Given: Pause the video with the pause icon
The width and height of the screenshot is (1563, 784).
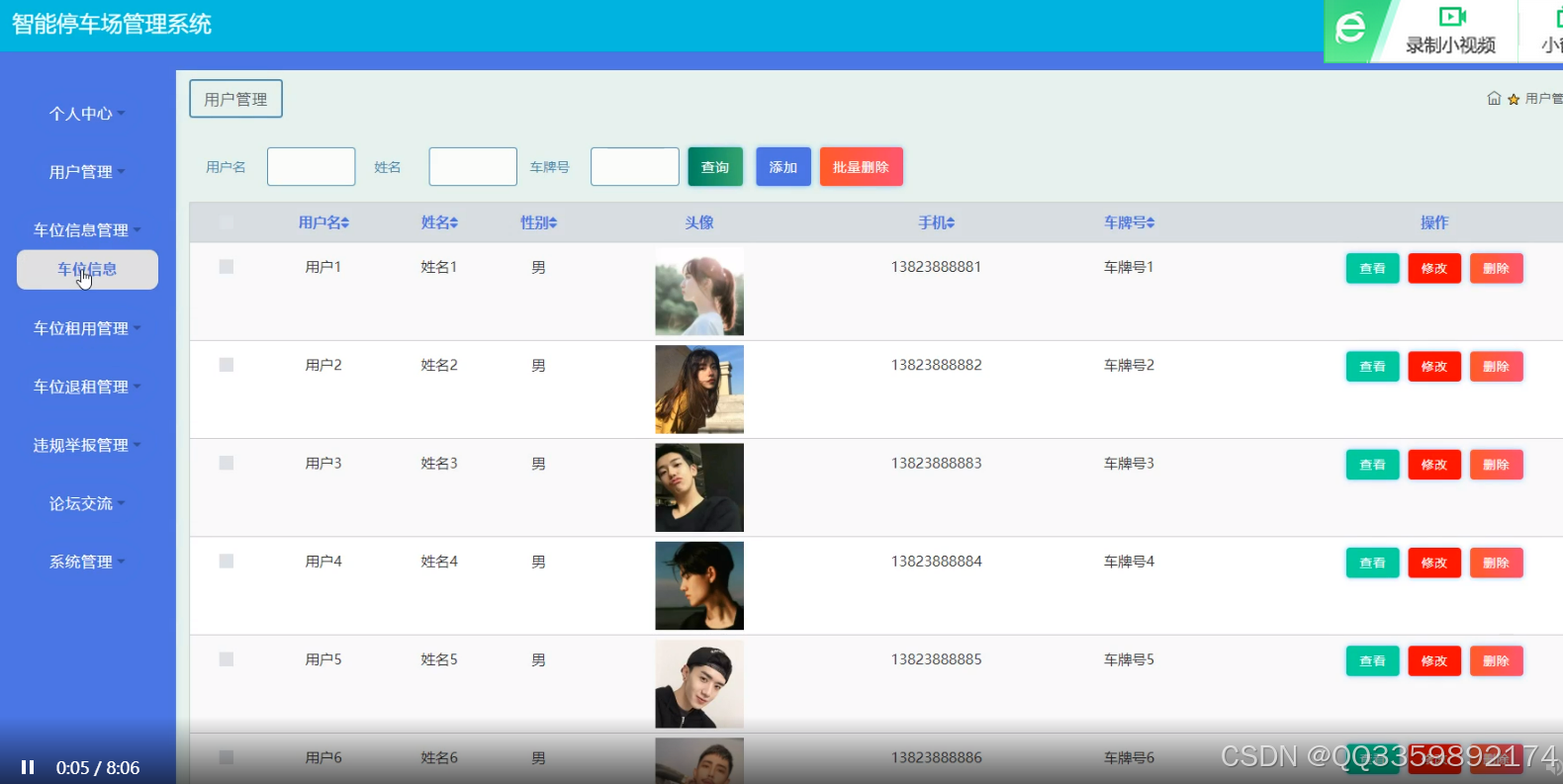Looking at the screenshot, I should (x=28, y=767).
